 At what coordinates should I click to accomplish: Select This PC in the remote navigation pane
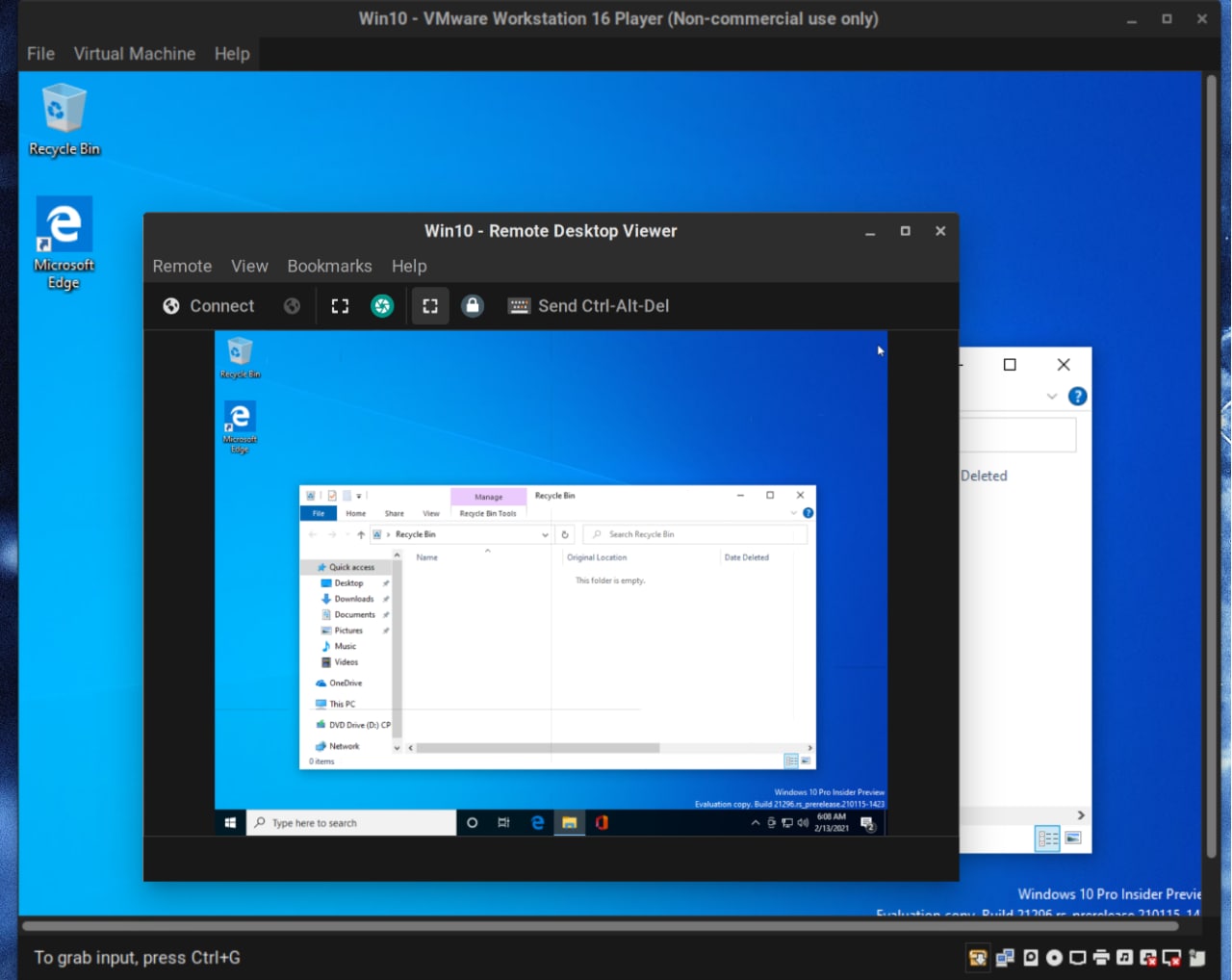pos(336,704)
